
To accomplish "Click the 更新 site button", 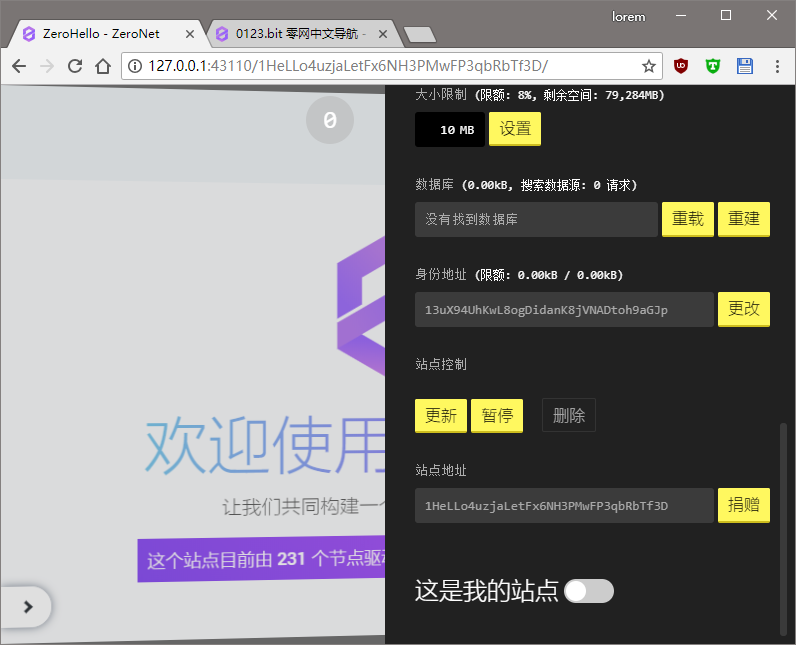I will tap(441, 416).
